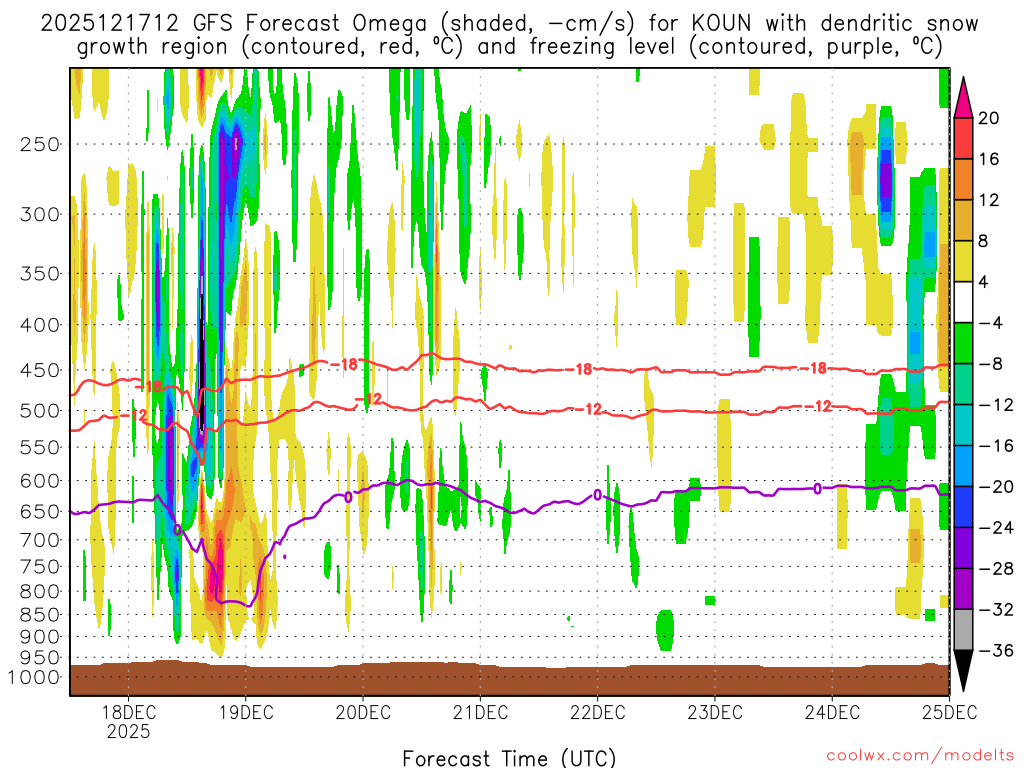1024x768 pixels.
Task: Click the 23DEC time axis label
Action: click(714, 712)
